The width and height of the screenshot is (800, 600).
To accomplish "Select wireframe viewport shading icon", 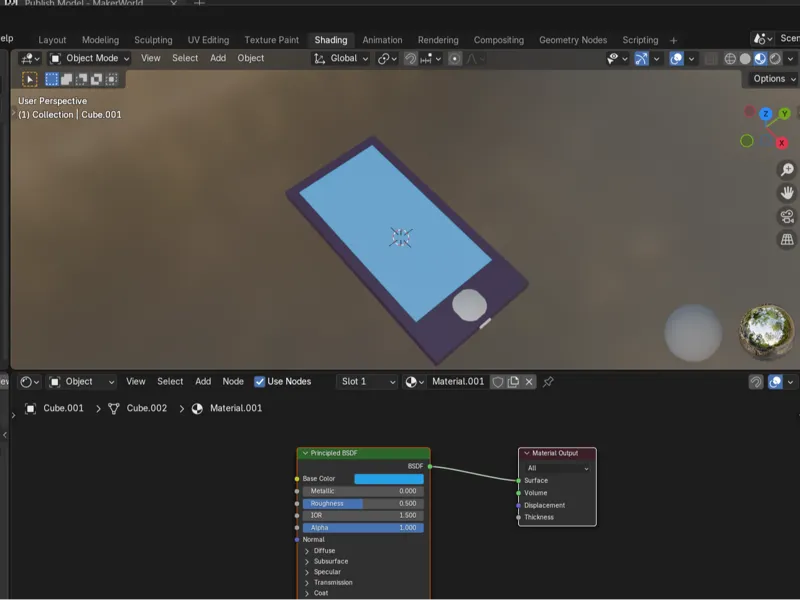I will 730,59.
